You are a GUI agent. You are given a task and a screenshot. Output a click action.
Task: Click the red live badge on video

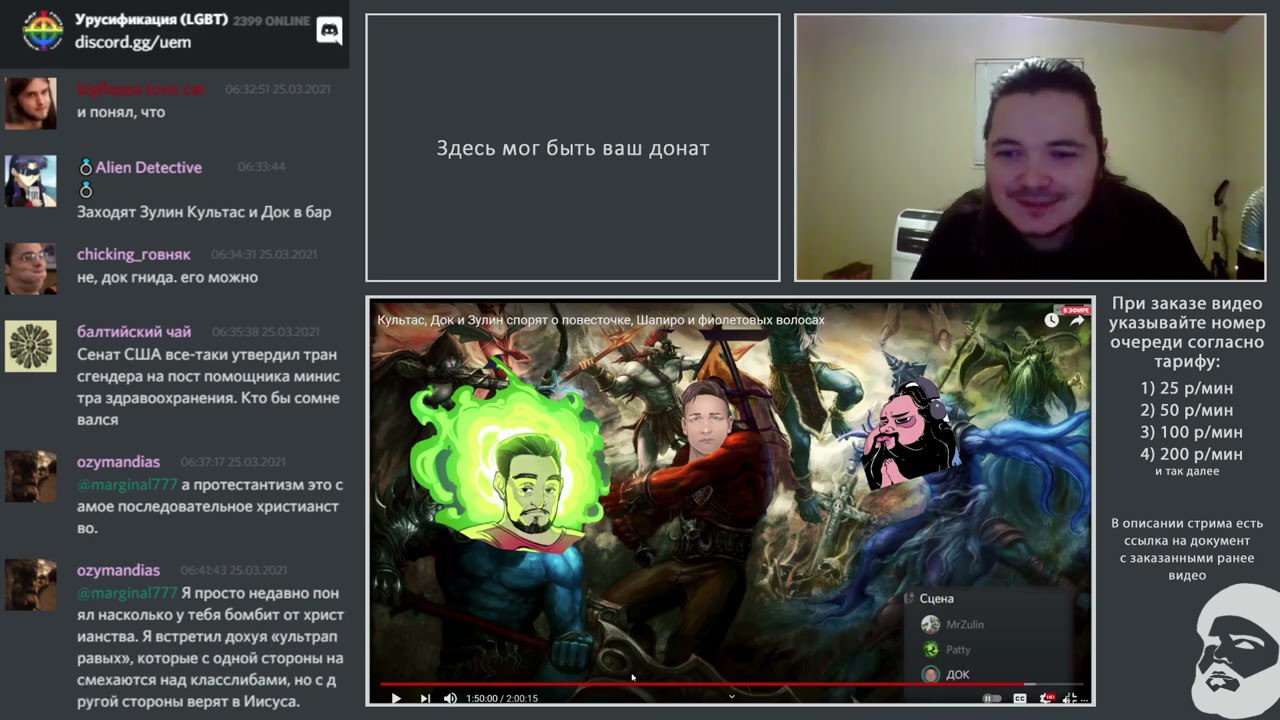(1075, 310)
